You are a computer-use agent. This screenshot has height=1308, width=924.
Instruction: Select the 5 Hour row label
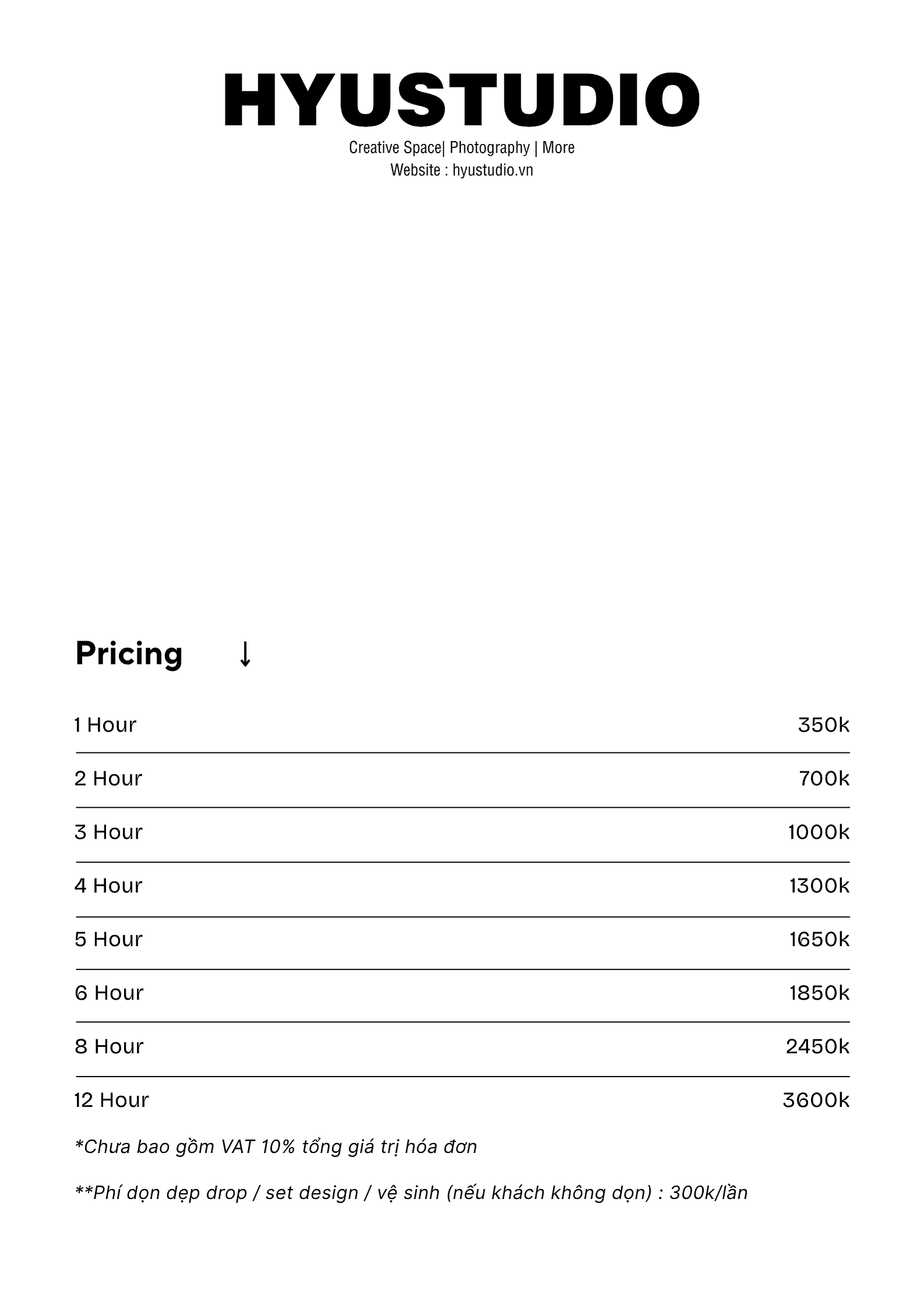108,940
